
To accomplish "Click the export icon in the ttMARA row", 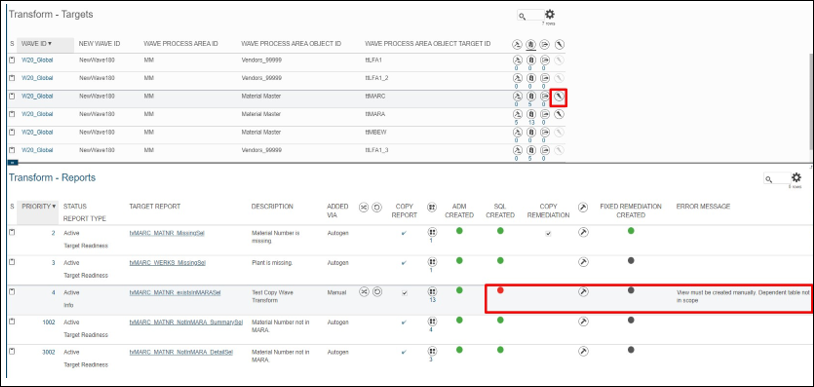I will point(545,114).
